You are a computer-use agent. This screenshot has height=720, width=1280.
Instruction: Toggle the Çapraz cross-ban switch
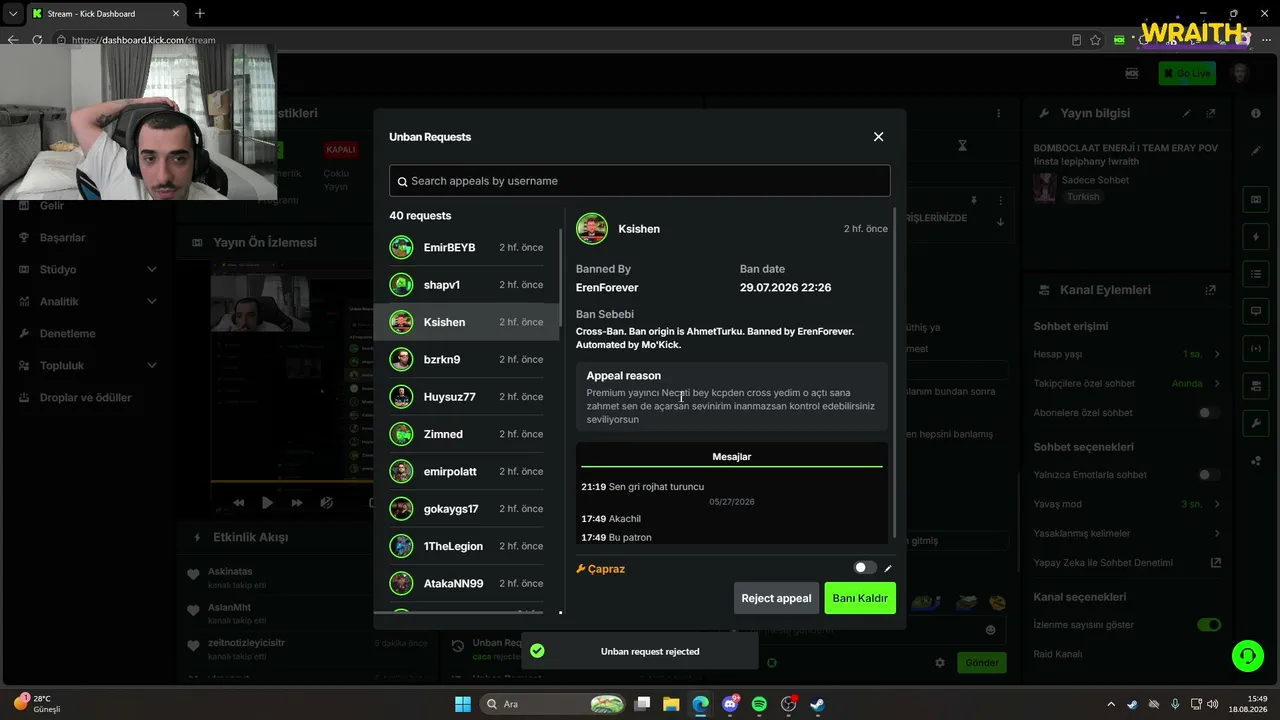[865, 568]
